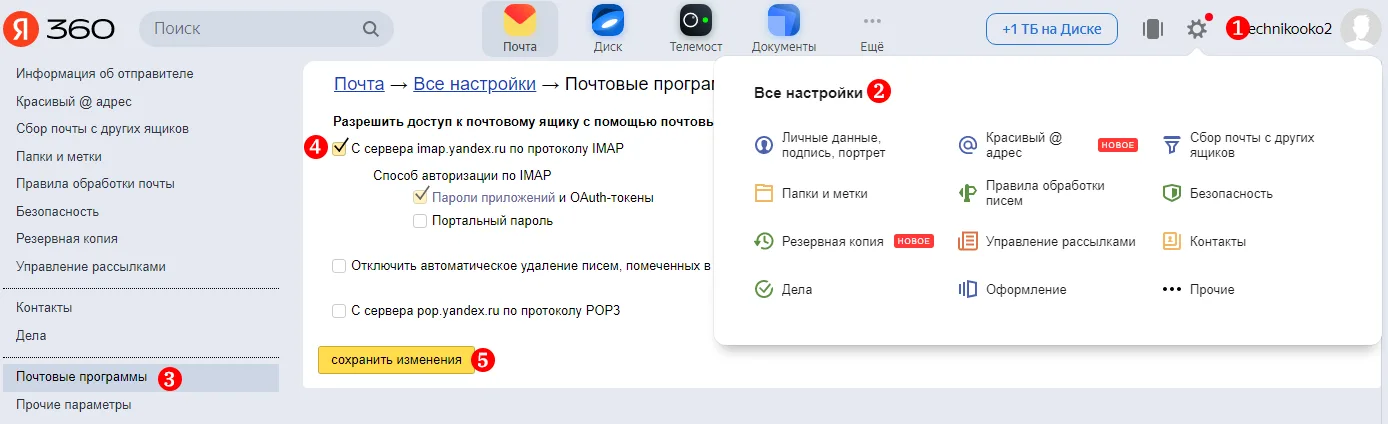The width and height of the screenshot is (1388, 424).
Task: Click the Яндекс 360 logo
Action: (58, 29)
